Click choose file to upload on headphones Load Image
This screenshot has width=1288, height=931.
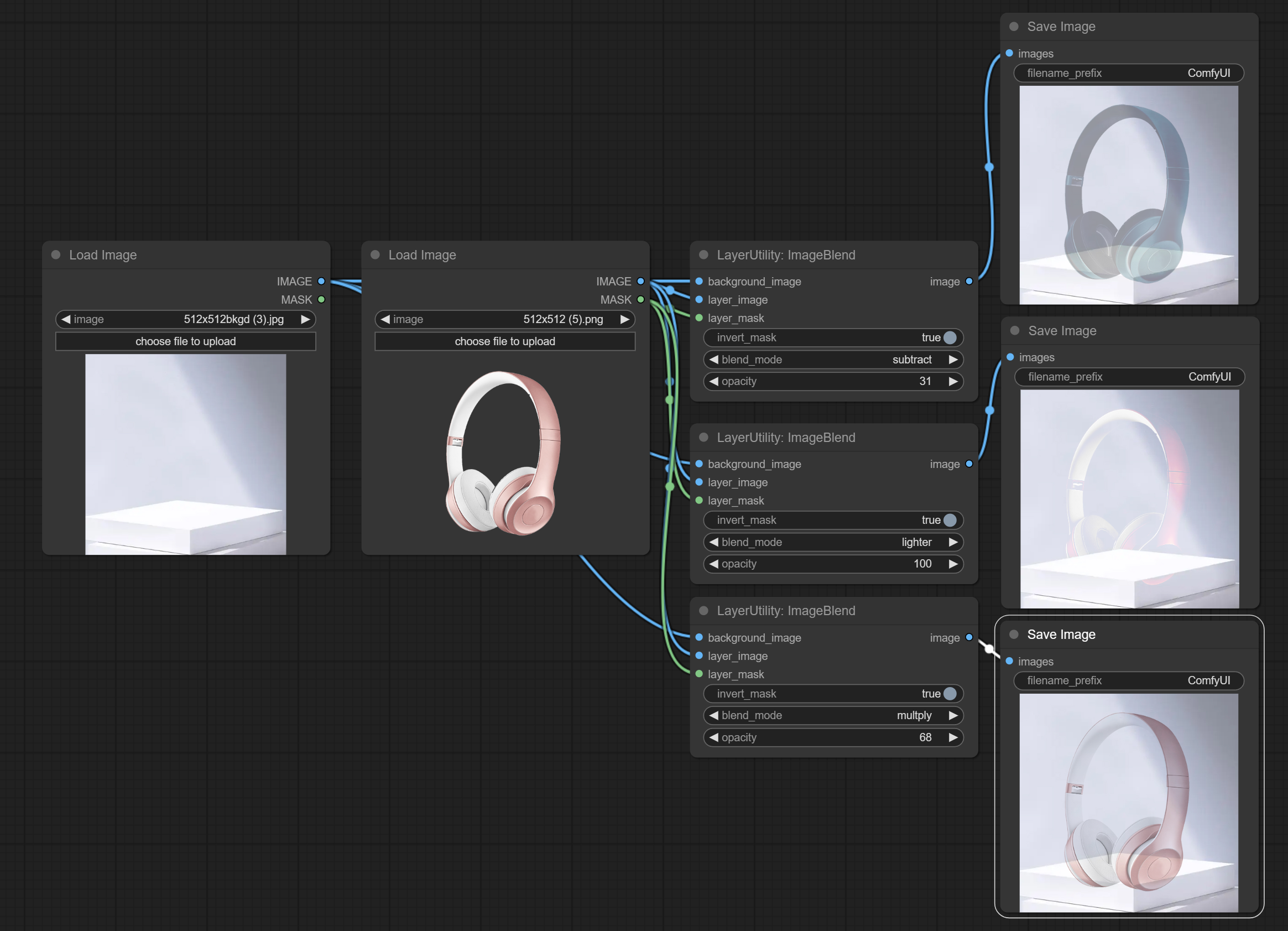[505, 341]
